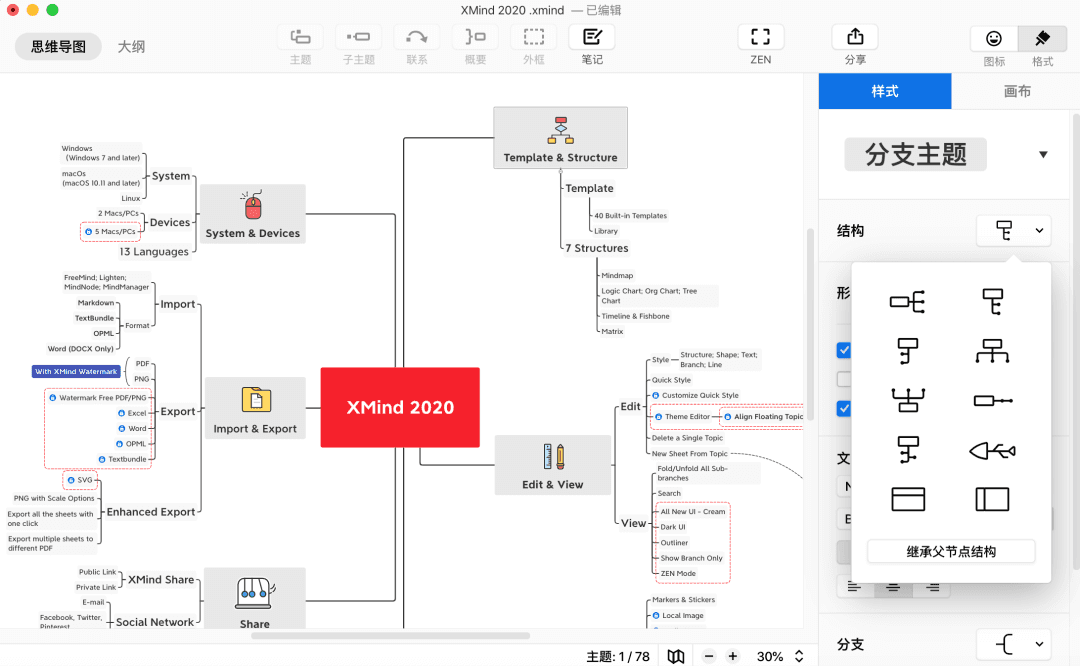Select the Template & Structure topic
The width and height of the screenshot is (1080, 666).
click(x=561, y=138)
